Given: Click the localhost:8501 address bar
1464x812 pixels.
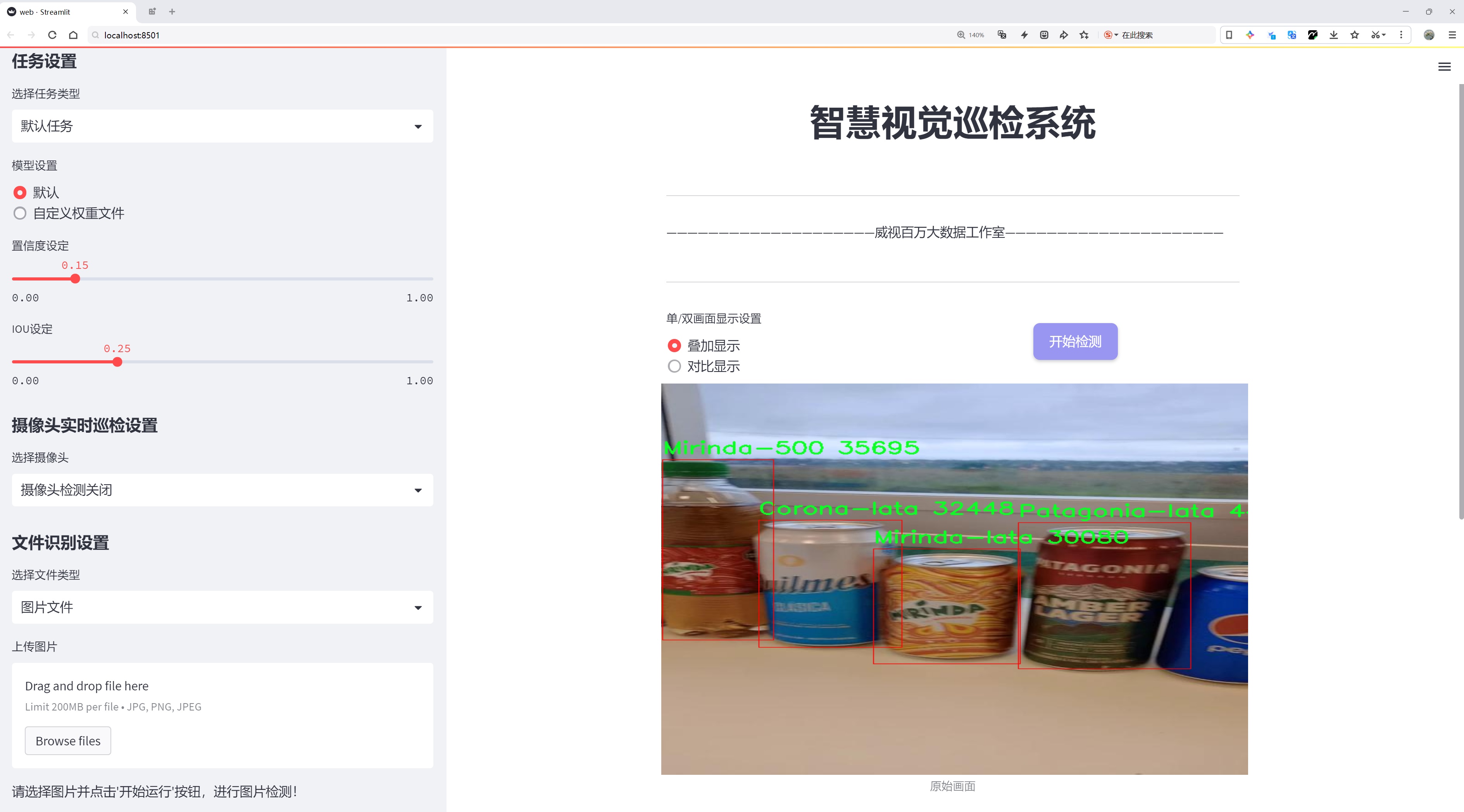Looking at the screenshot, I should [512, 35].
